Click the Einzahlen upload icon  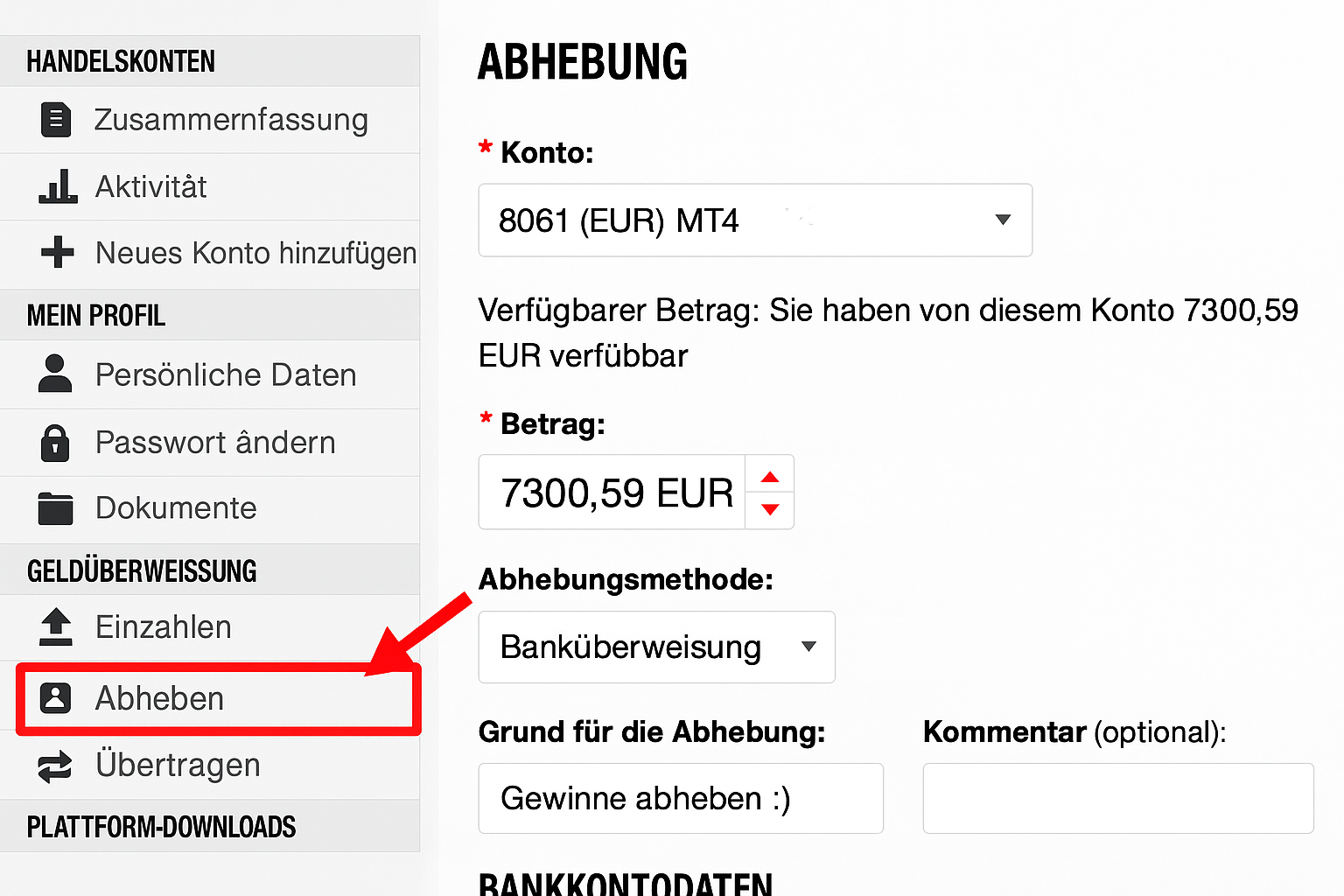(x=56, y=627)
